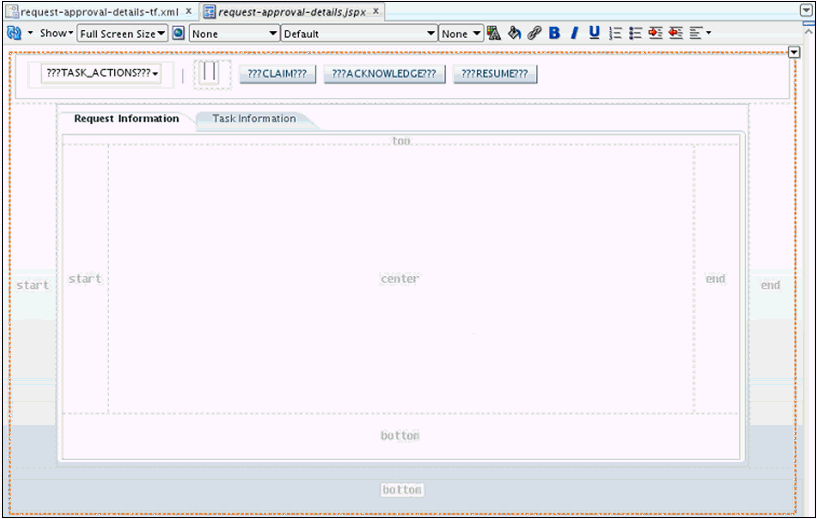The image size is (817, 519).
Task: Click the second red-arrow indent icon
Action: (676, 33)
